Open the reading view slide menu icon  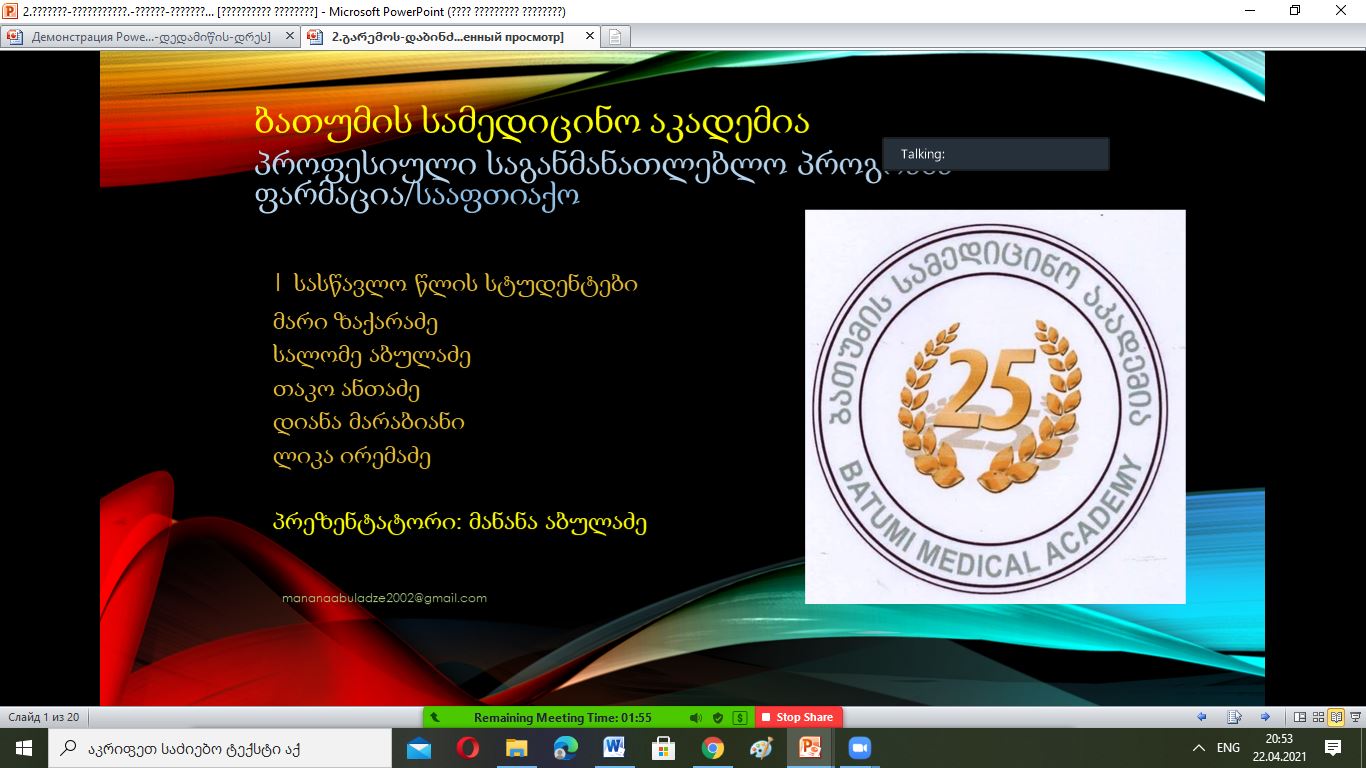pos(1234,717)
